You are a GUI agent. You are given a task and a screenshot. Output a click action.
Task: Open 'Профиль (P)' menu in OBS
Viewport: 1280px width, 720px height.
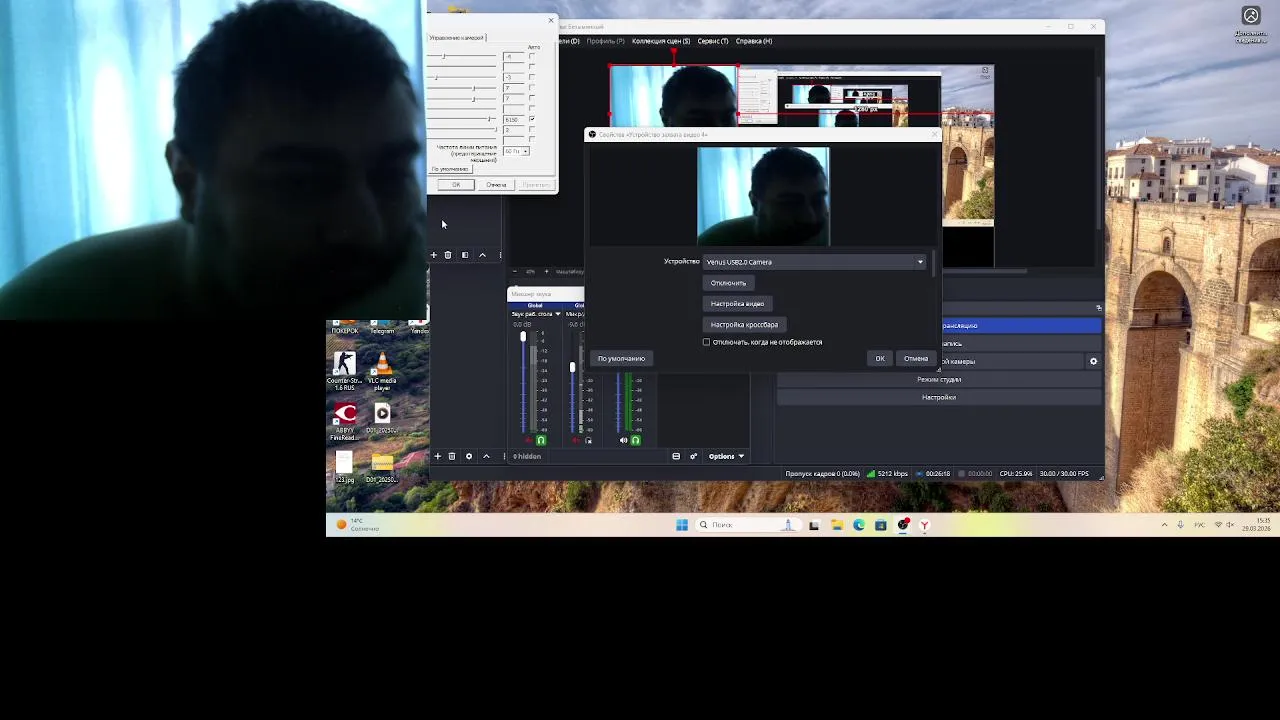coord(606,41)
